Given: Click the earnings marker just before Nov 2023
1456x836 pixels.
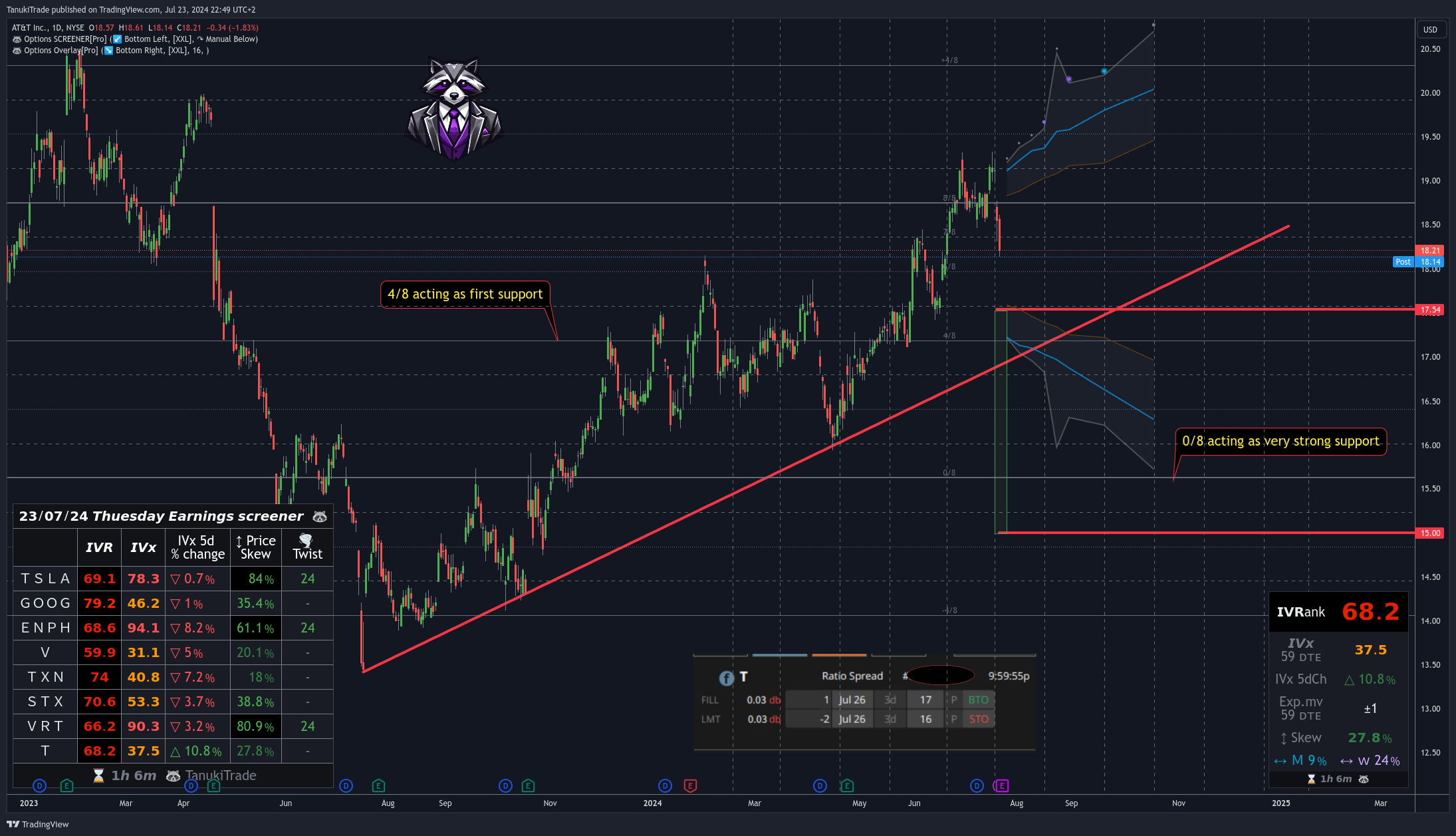Looking at the screenshot, I should tap(528, 785).
